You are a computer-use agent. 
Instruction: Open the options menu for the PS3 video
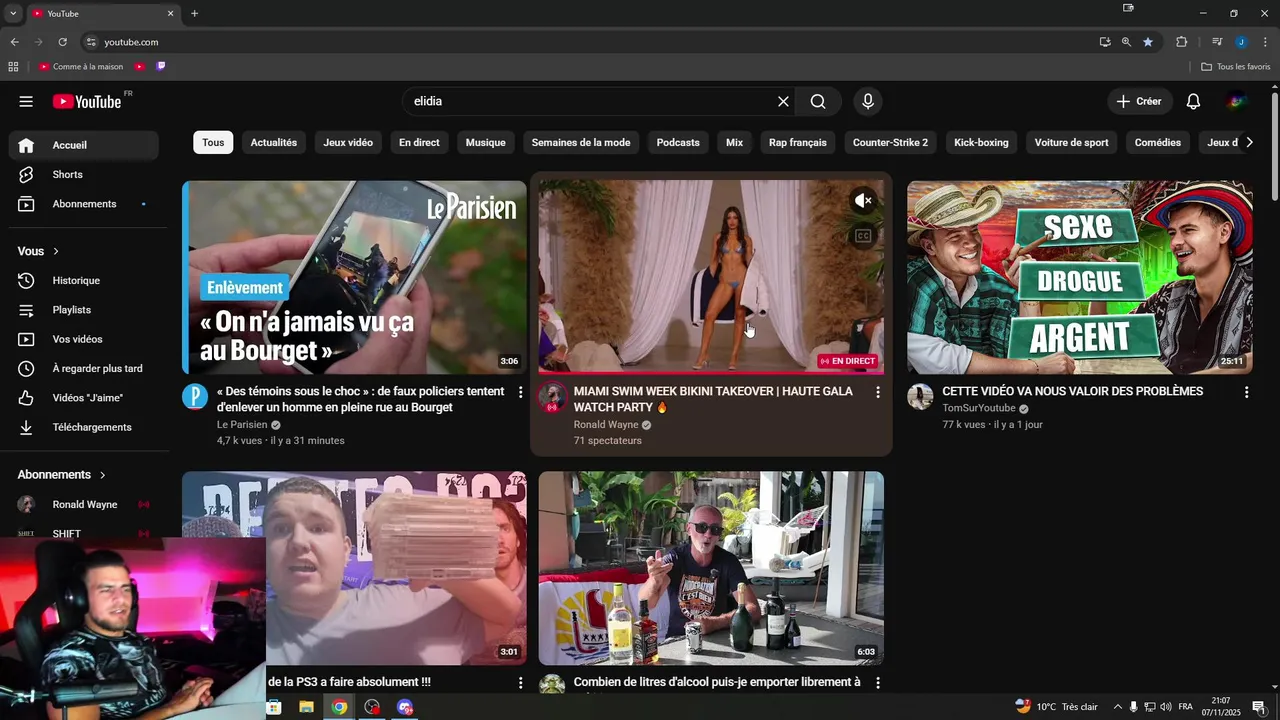(520, 683)
